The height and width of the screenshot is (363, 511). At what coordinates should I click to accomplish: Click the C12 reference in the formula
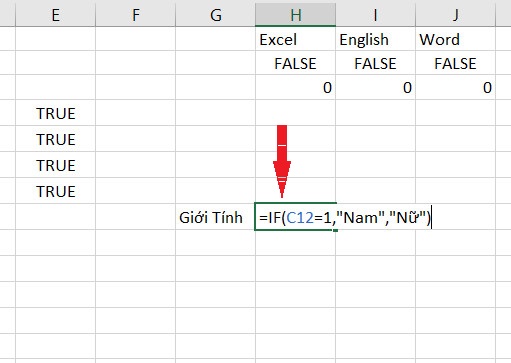coord(300,218)
